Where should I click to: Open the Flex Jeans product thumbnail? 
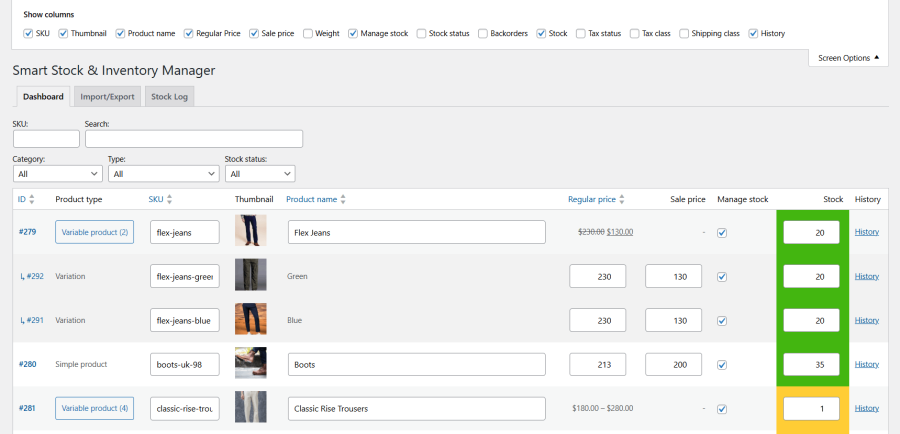[251, 232]
